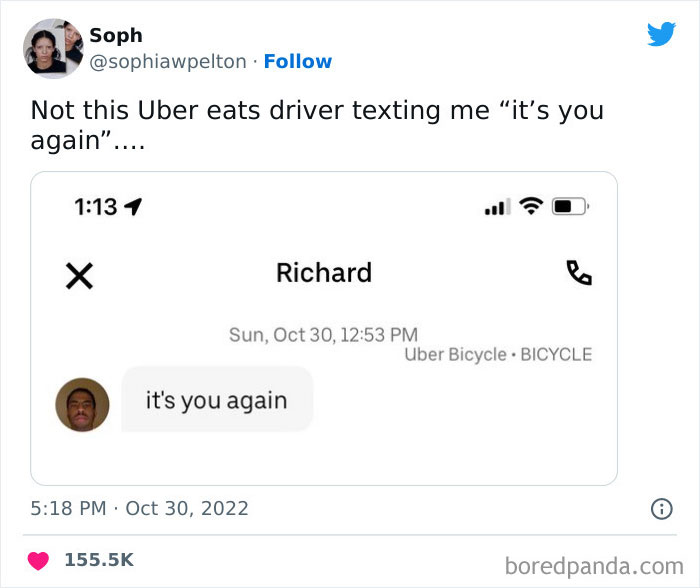Follow the sophiawpelton account
The height and width of the screenshot is (588, 700).
[x=298, y=62]
